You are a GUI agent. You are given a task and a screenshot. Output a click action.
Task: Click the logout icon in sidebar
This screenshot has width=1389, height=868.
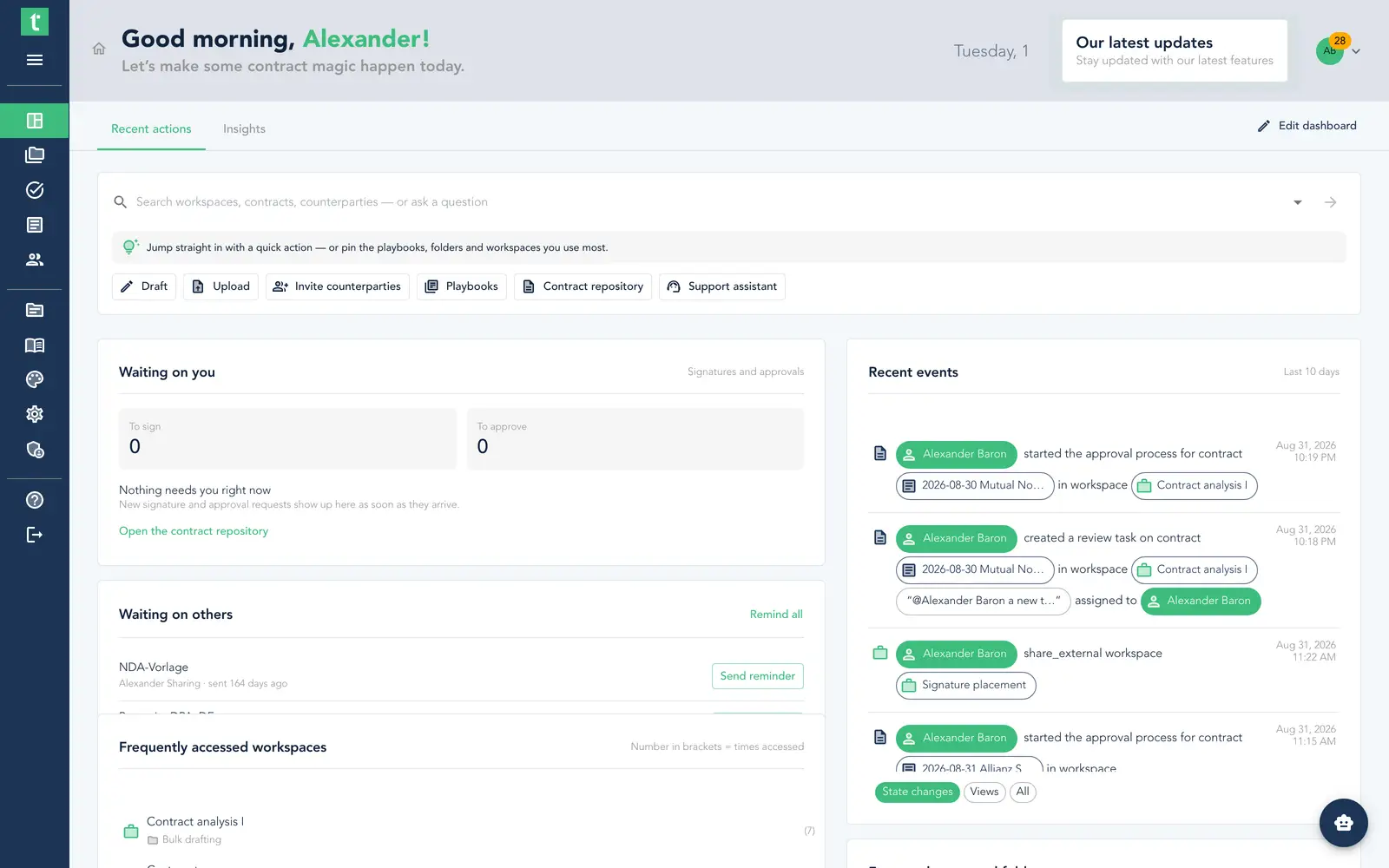point(35,535)
